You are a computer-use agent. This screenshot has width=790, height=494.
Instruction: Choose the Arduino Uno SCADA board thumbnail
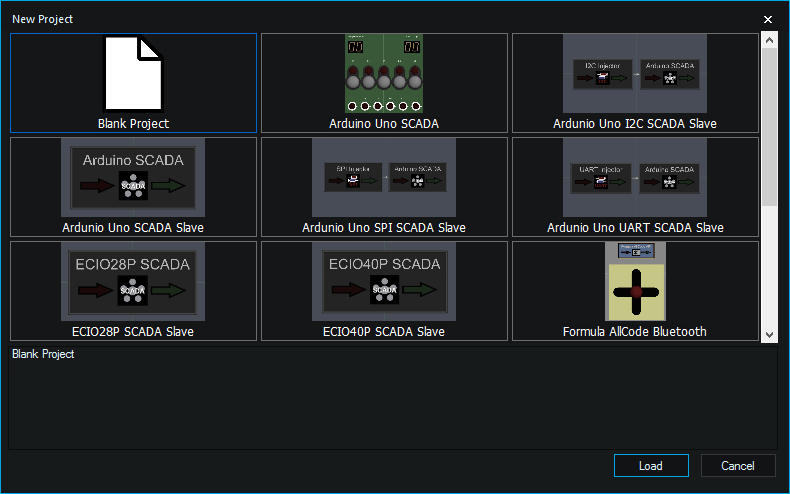(x=384, y=74)
